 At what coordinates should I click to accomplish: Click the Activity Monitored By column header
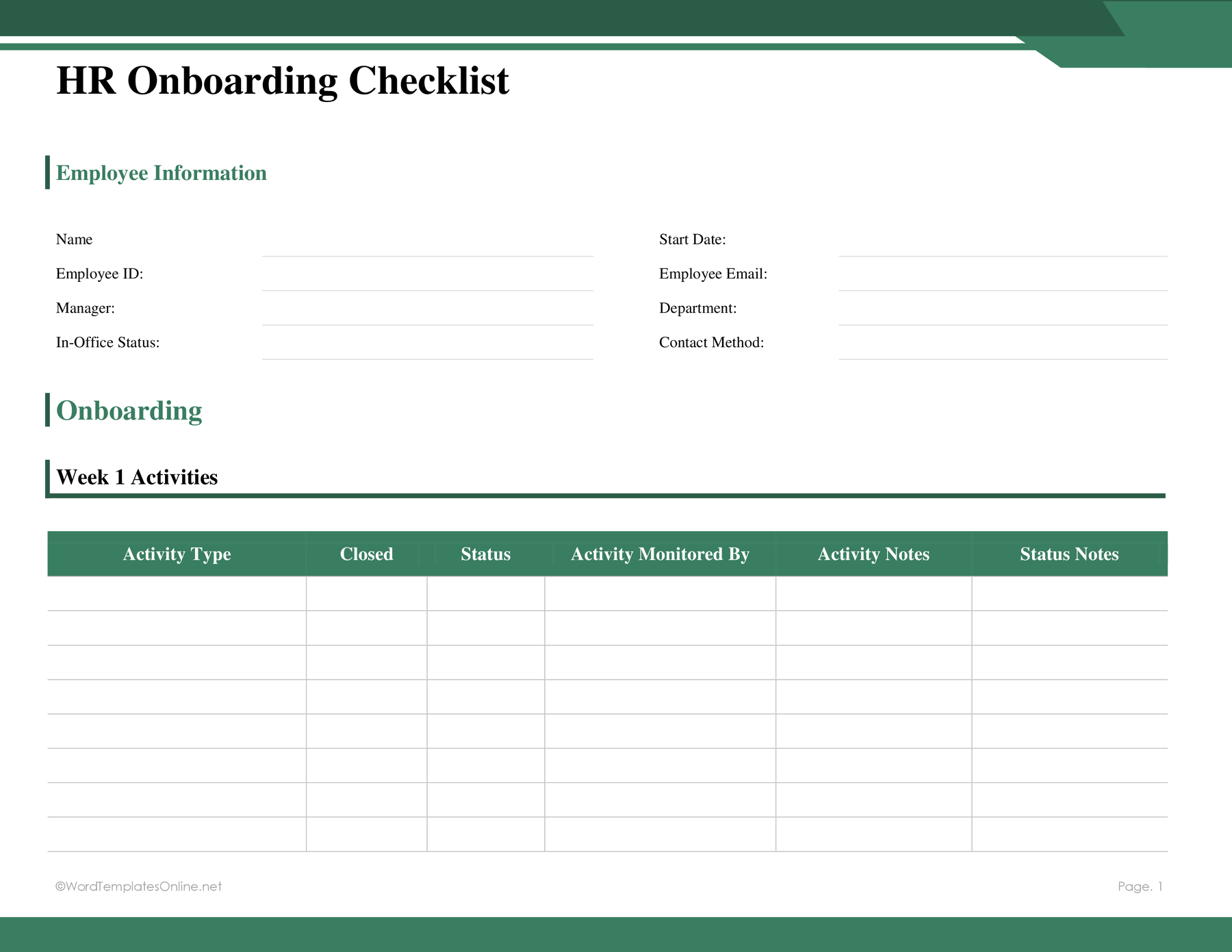pos(660,554)
